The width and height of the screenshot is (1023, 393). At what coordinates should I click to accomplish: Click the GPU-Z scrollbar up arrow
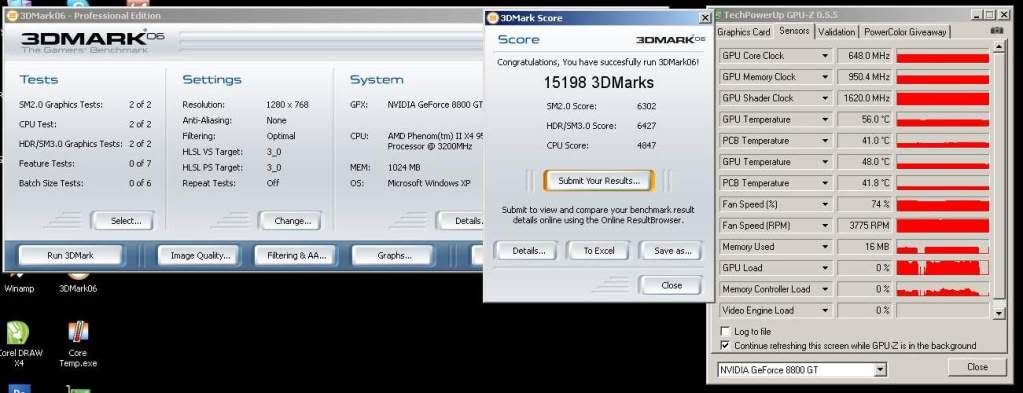[998, 47]
